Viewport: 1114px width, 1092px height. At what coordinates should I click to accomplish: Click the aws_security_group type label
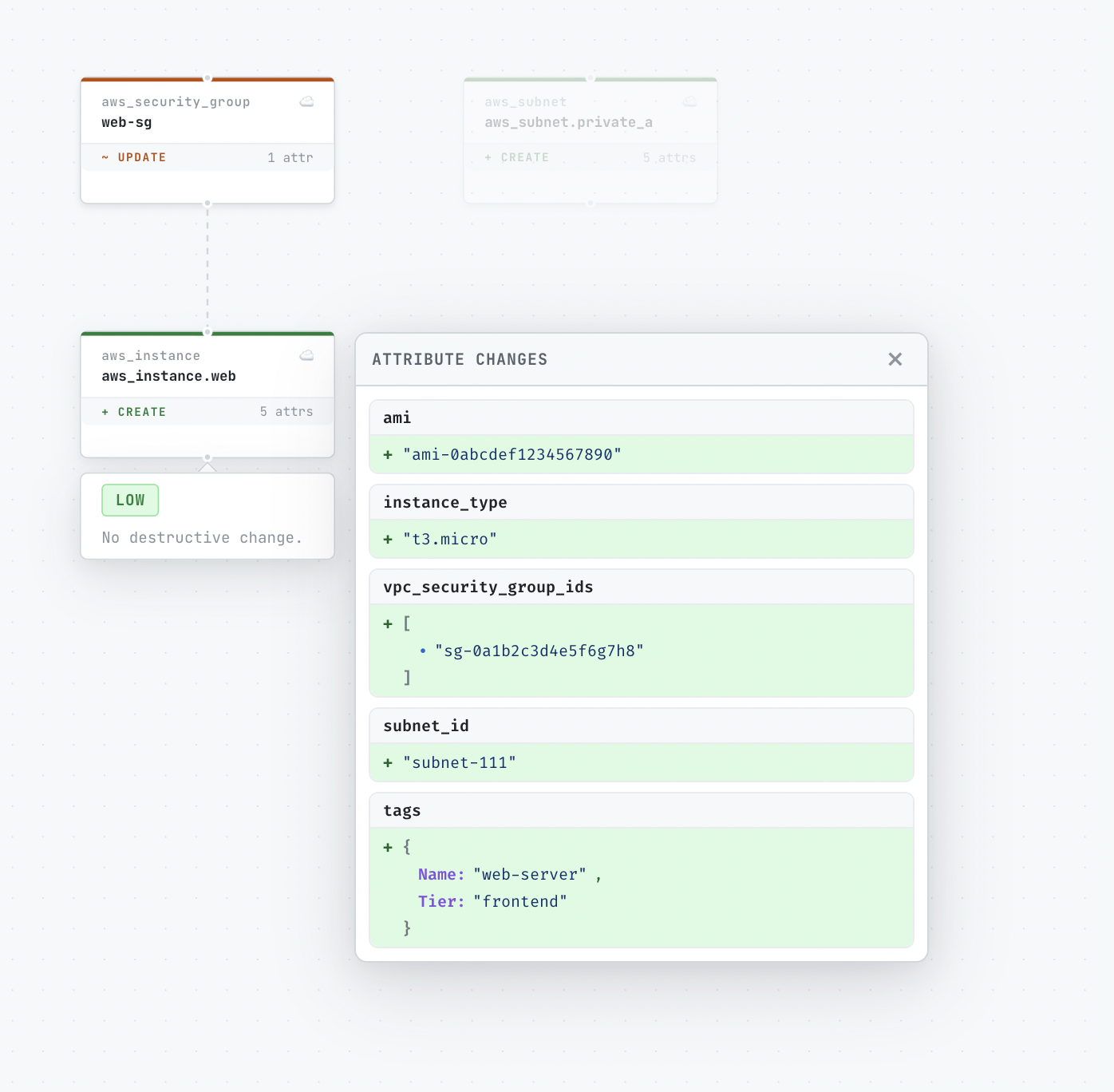coord(176,101)
